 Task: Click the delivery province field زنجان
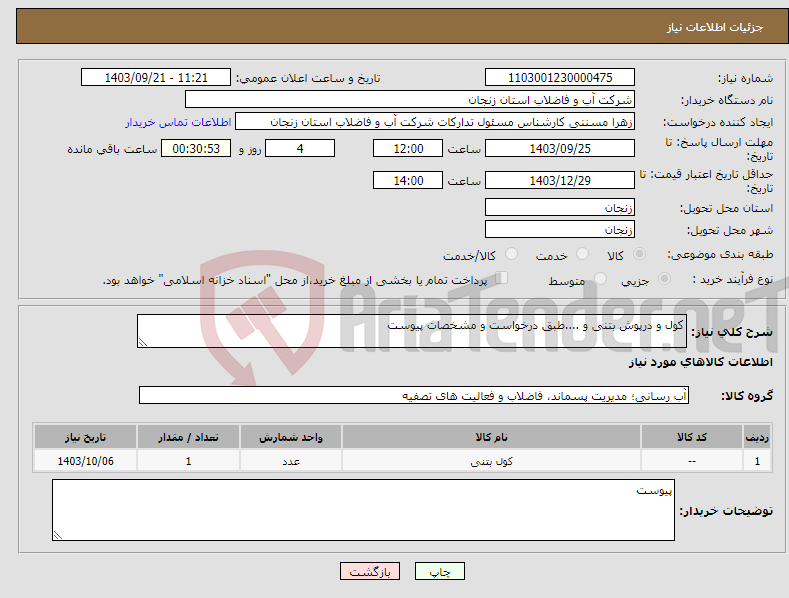pos(560,207)
